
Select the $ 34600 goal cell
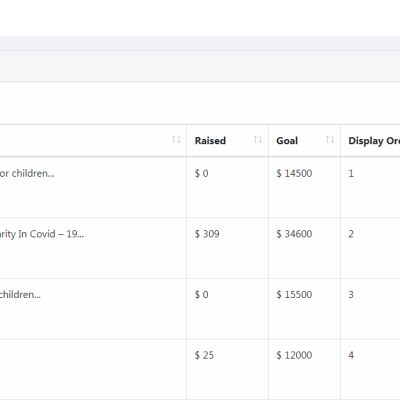point(294,234)
